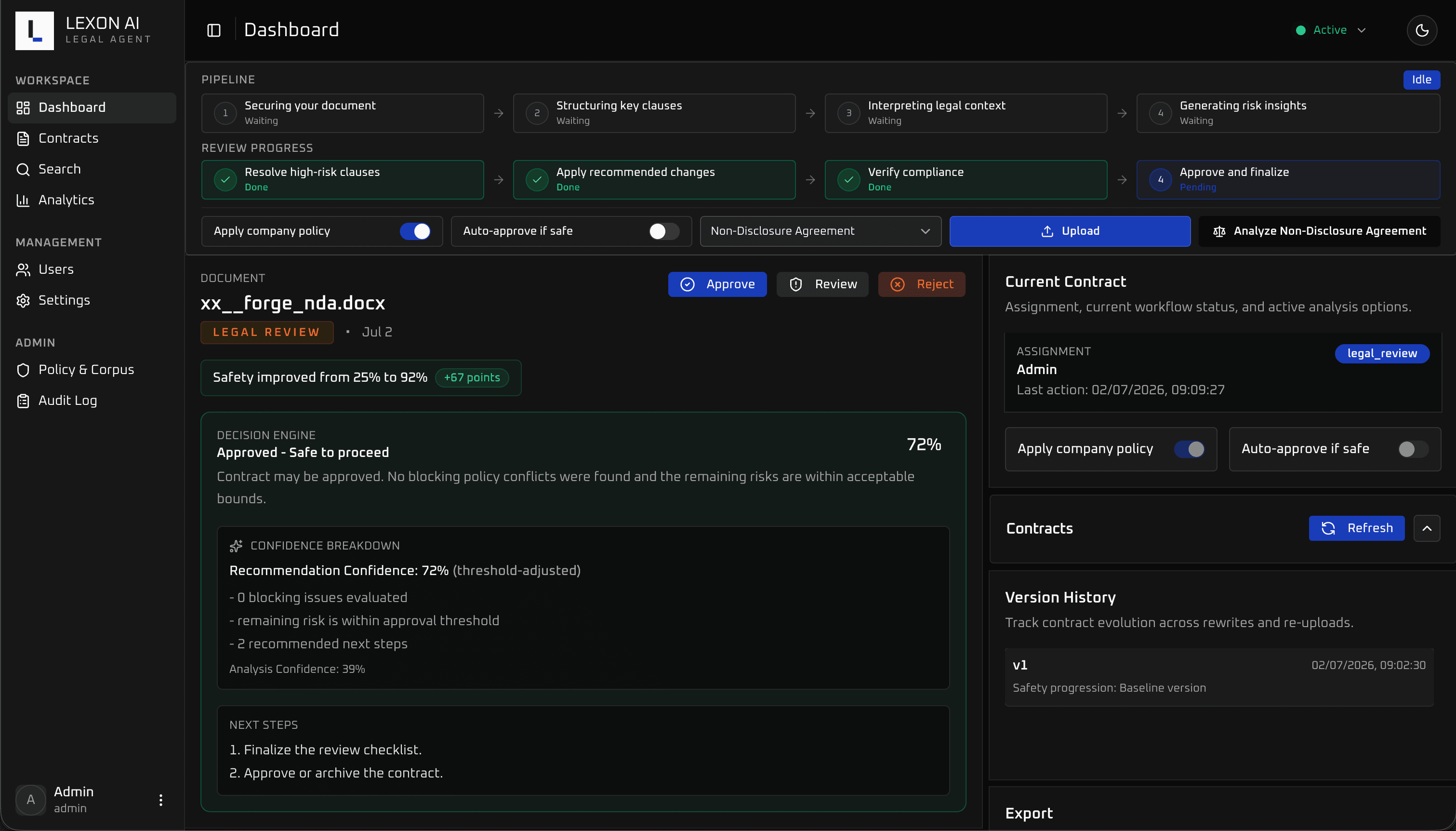
Task: Click 'Analysis Confidence: 39%' text
Action: point(297,669)
